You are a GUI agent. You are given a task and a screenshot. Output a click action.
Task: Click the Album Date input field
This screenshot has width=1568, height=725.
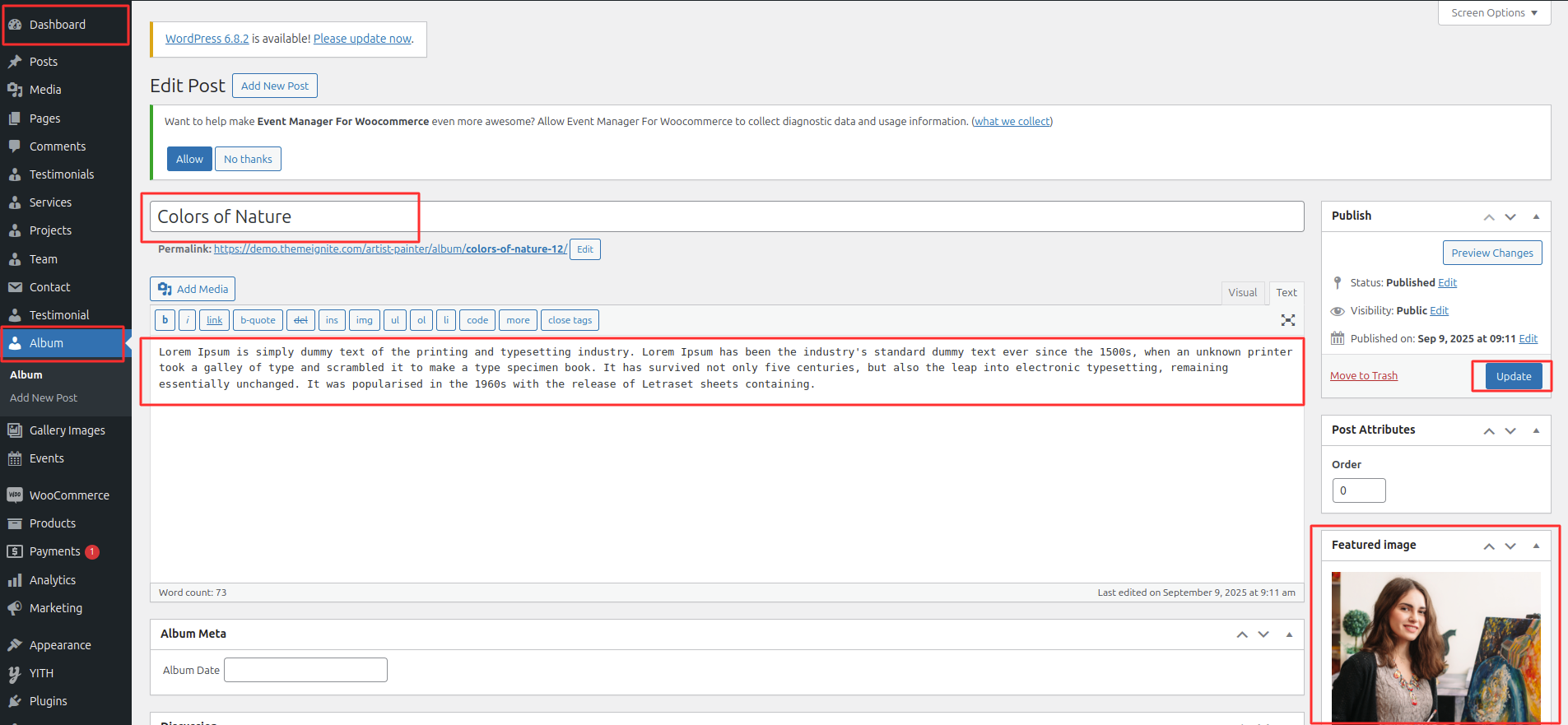pos(305,670)
